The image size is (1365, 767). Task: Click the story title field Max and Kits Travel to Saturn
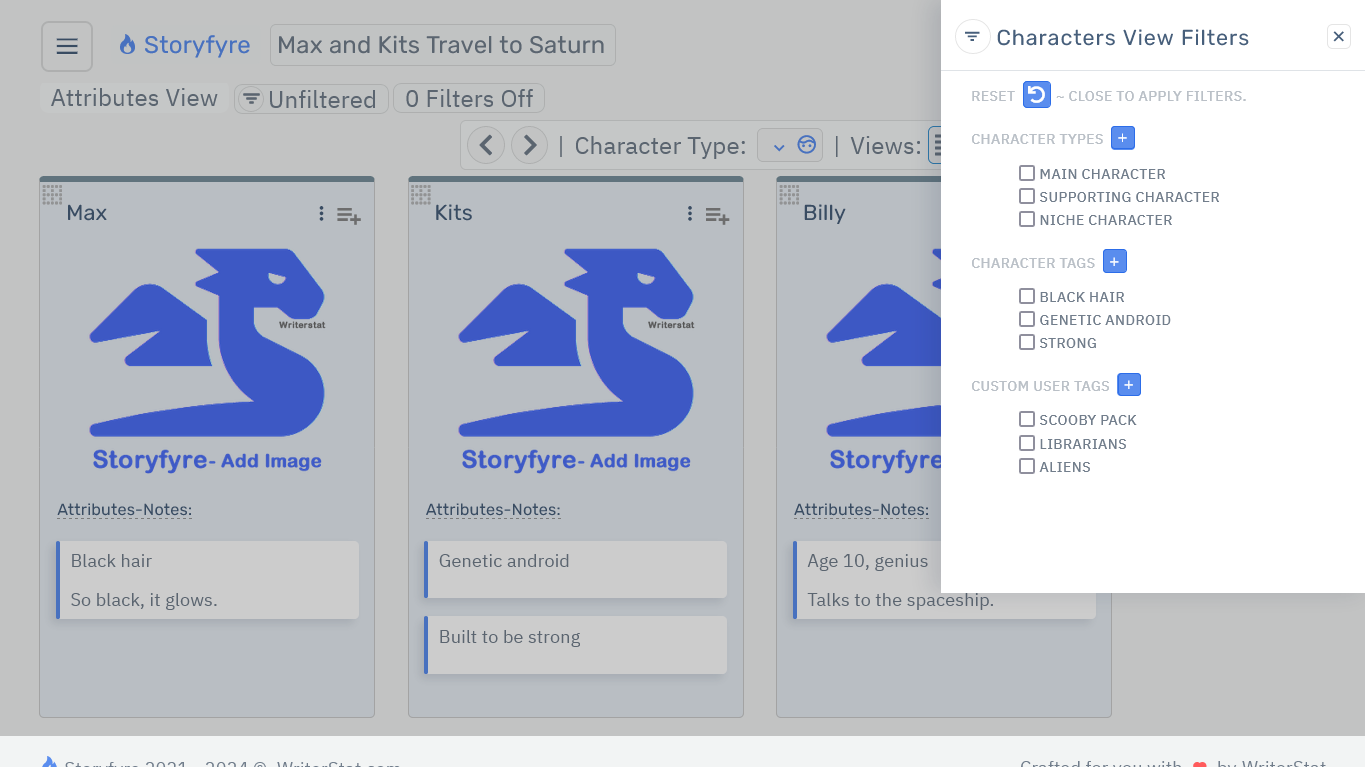click(441, 44)
